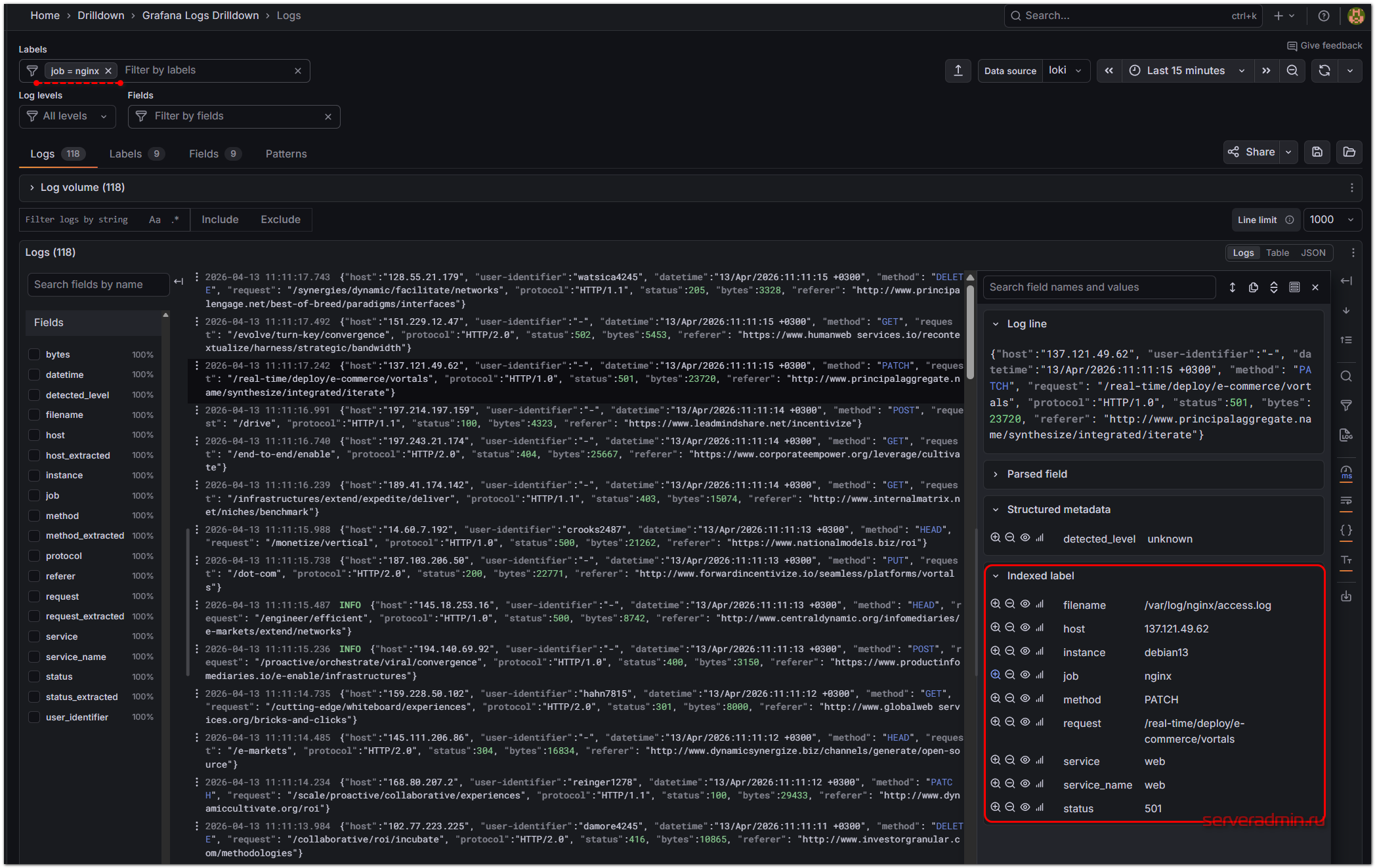Image resolution: width=1375 pixels, height=868 pixels.
Task: Click the include filter icon for job label
Action: point(995,675)
